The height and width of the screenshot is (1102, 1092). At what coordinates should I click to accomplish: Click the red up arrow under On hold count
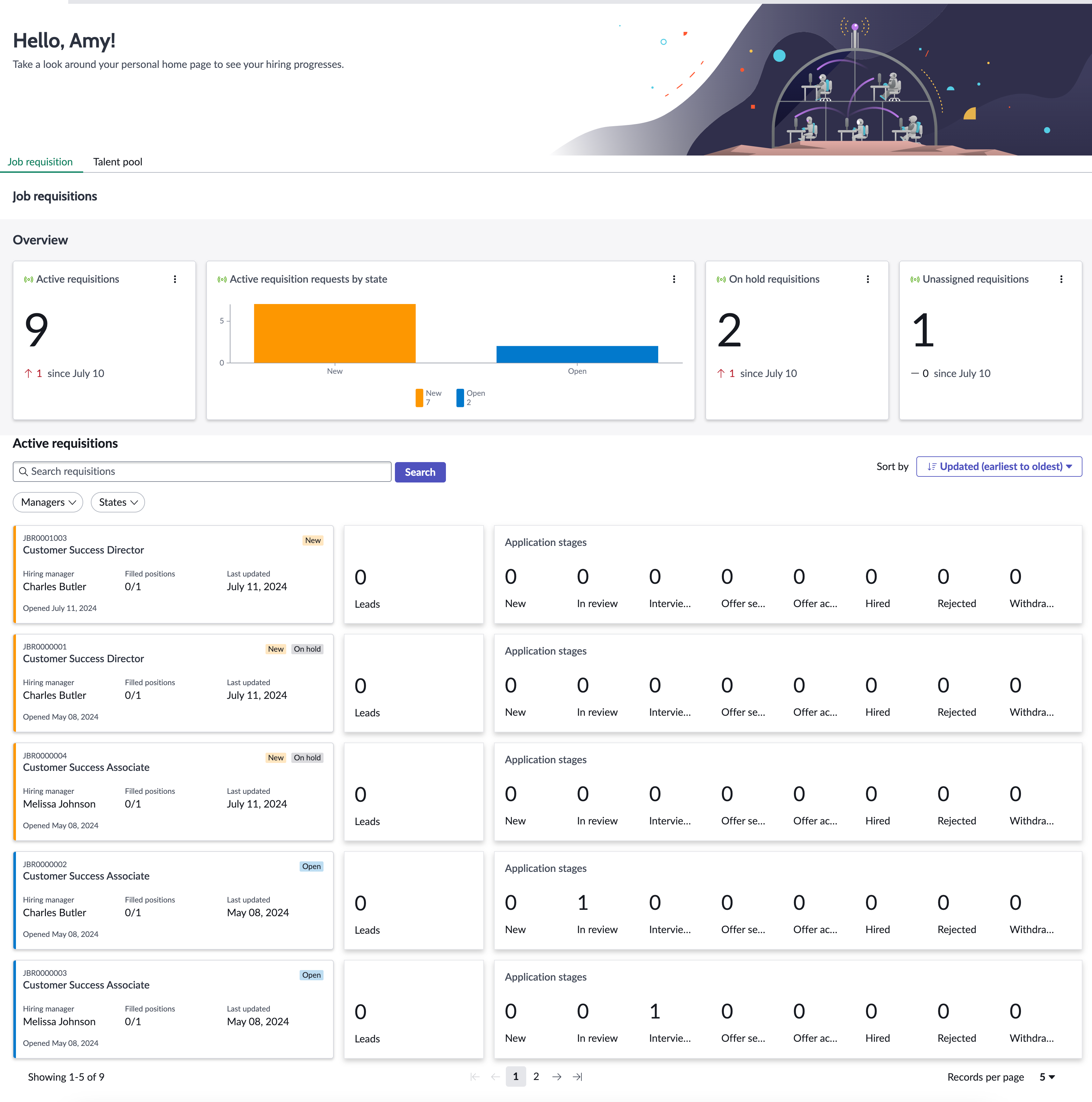click(721, 373)
